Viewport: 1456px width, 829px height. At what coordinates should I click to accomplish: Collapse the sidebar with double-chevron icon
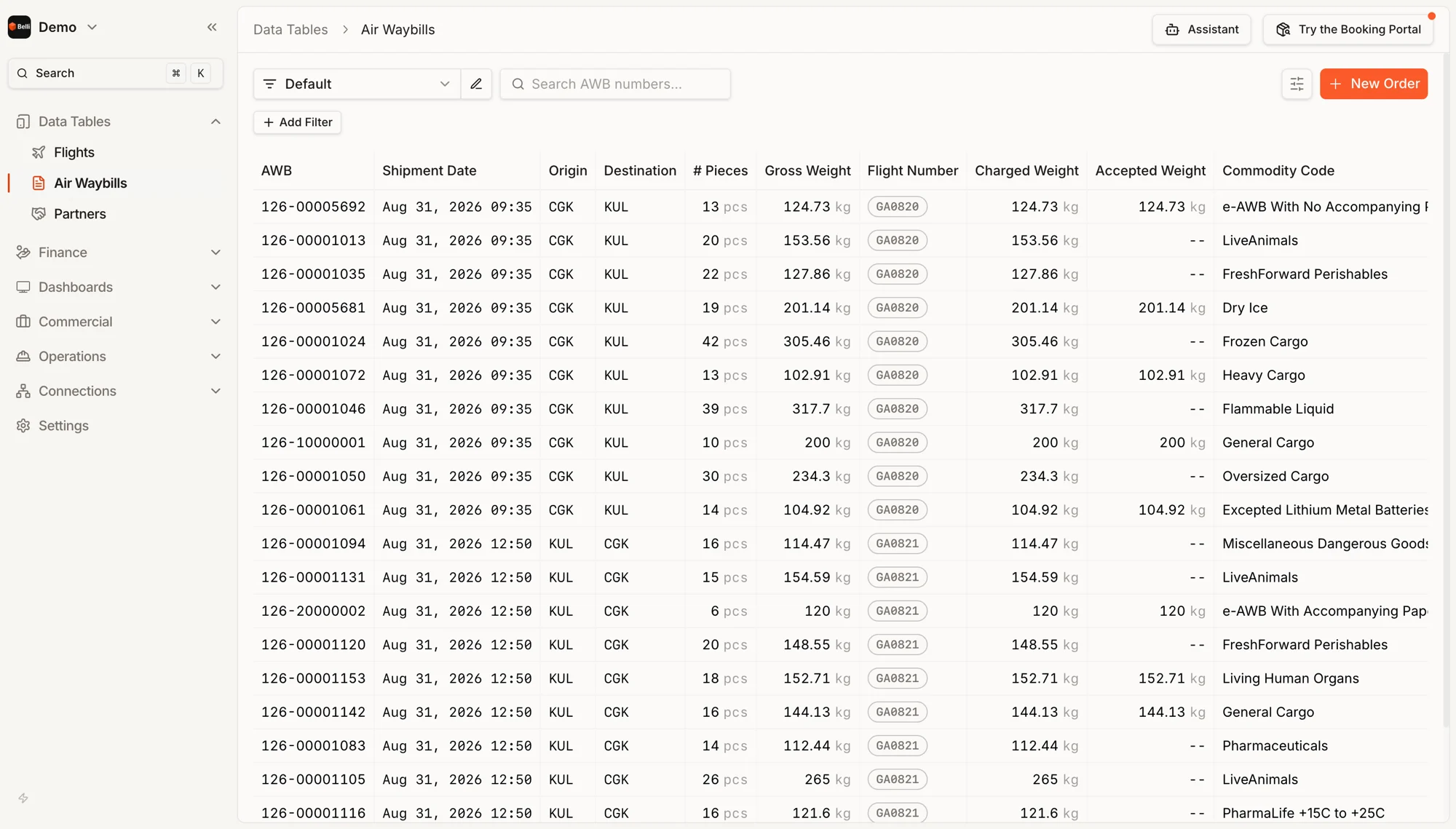(212, 28)
